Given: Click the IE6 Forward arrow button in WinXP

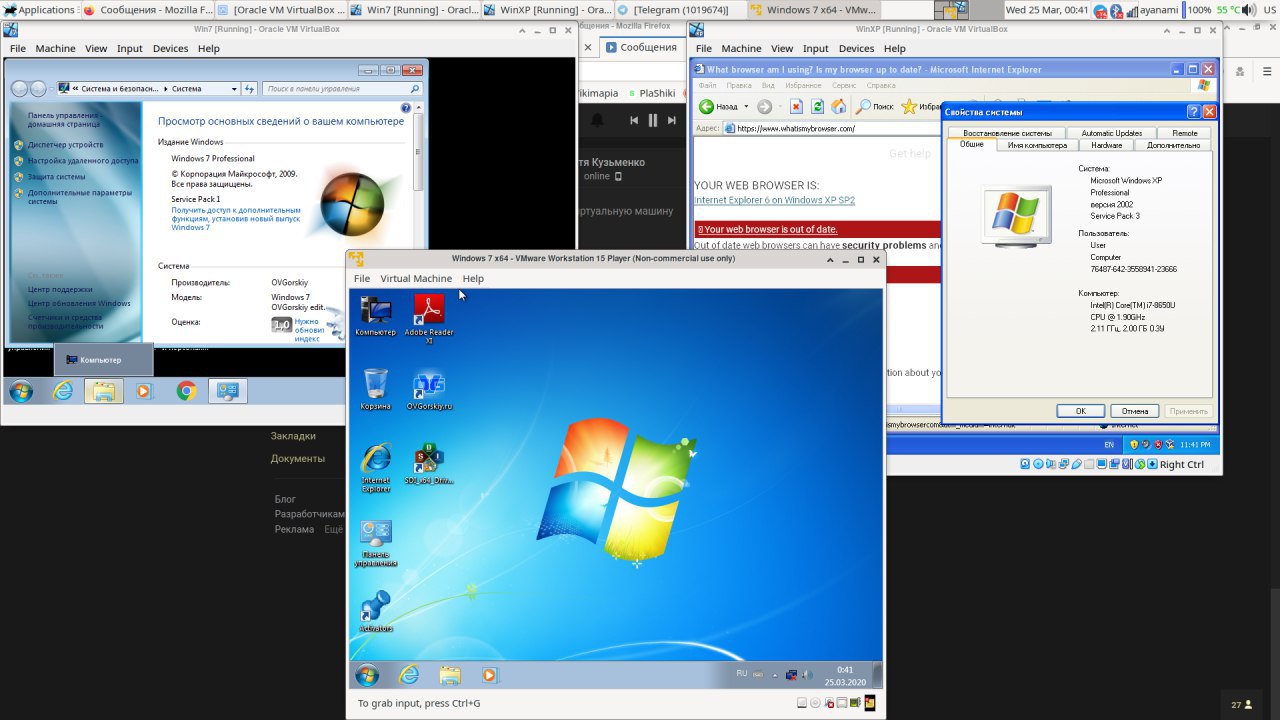Looking at the screenshot, I should click(764, 106).
